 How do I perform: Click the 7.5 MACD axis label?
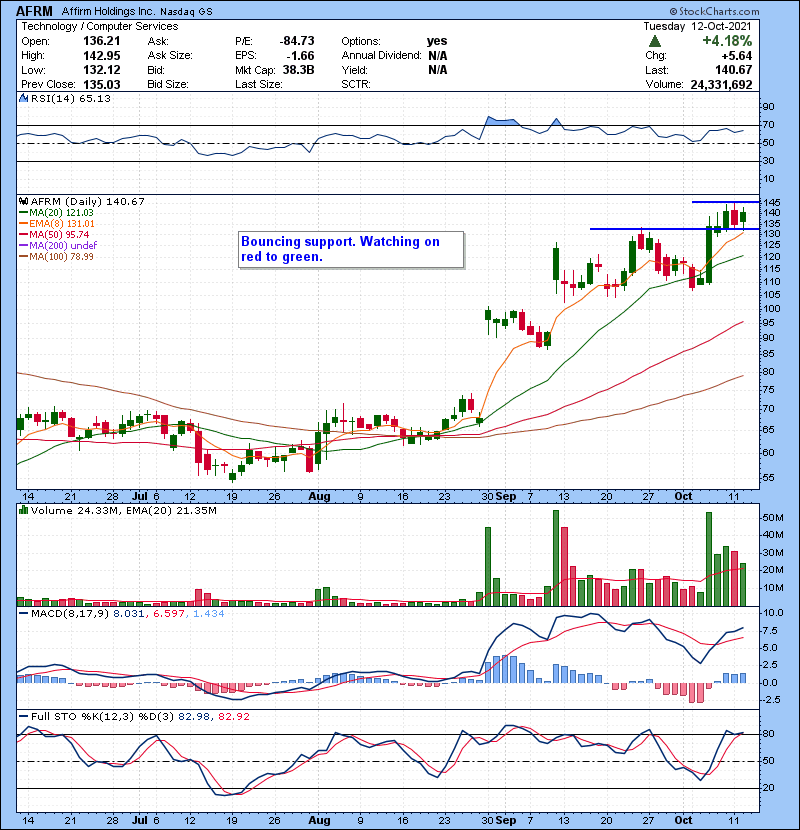[770, 630]
